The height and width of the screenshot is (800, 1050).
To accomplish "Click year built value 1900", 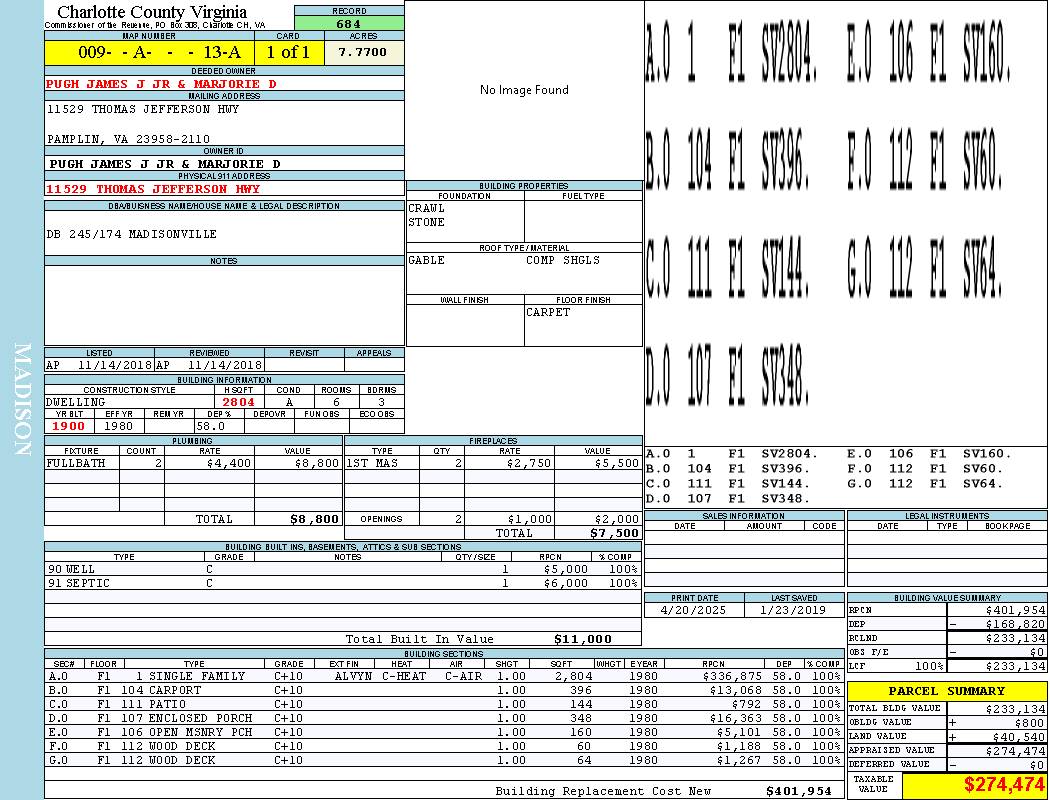I will 68,426.
